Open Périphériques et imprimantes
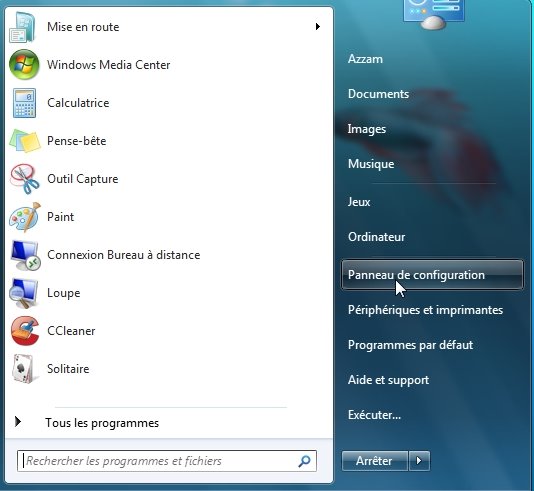The width and height of the screenshot is (534, 491). [x=425, y=310]
